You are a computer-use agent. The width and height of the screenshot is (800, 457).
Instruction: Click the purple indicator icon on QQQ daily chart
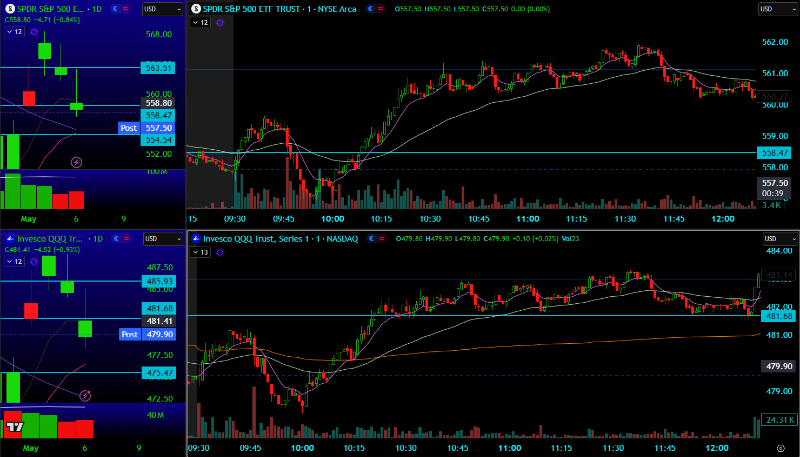(34, 261)
